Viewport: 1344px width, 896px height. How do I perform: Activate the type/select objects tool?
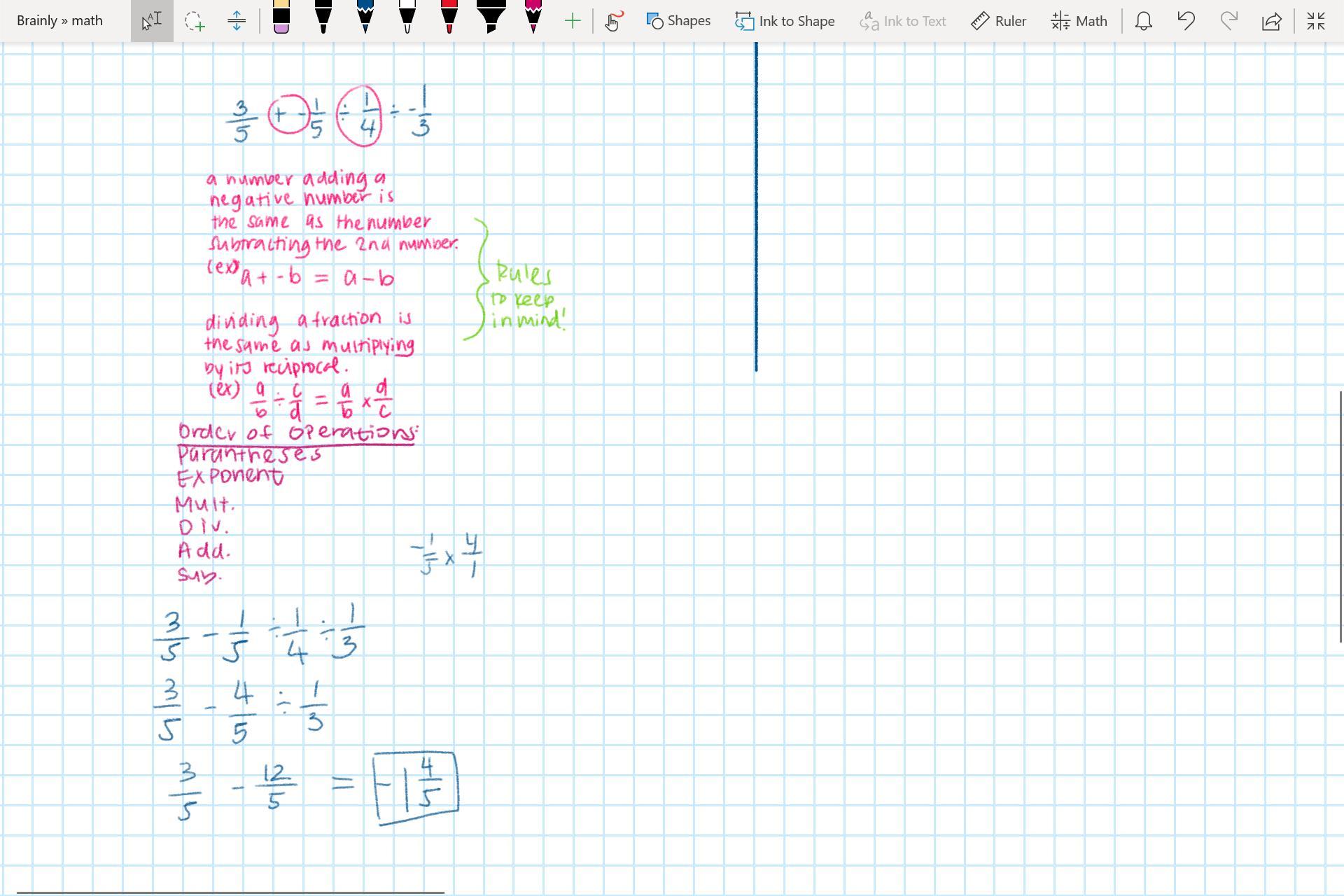pyautogui.click(x=152, y=21)
